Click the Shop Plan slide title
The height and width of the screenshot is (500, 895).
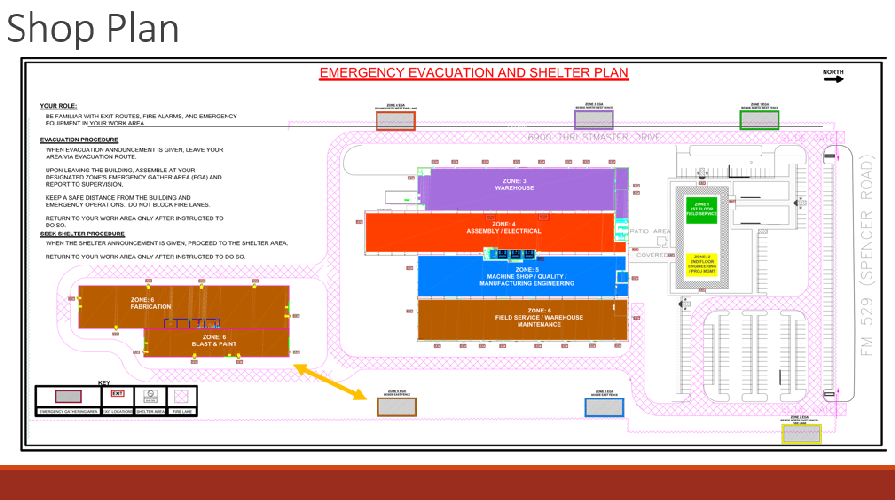[93, 27]
